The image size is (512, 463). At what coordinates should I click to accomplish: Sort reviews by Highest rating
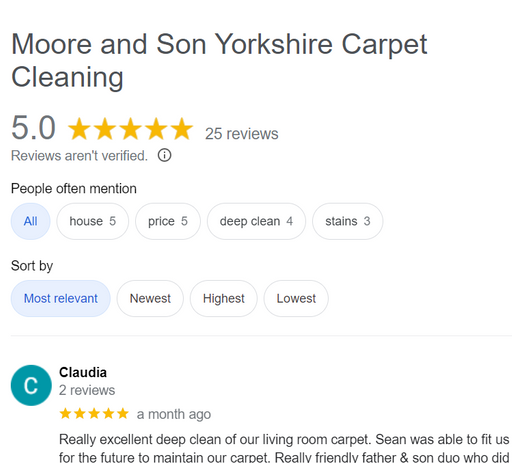(x=224, y=298)
